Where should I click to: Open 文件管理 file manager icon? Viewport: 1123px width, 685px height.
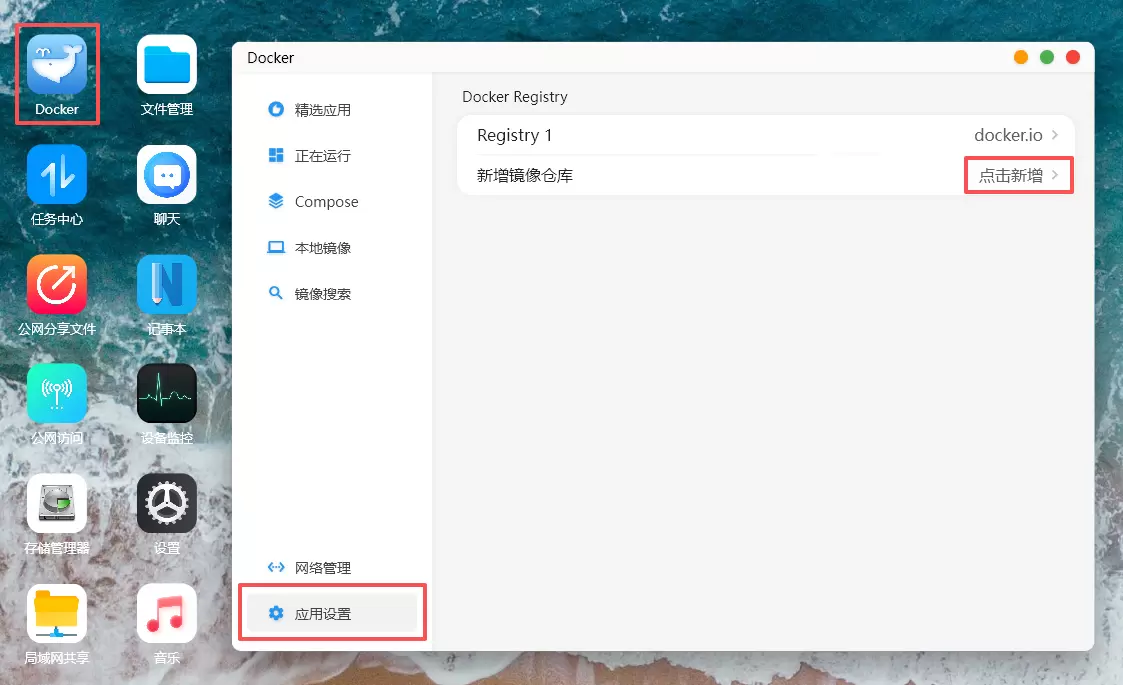166,66
